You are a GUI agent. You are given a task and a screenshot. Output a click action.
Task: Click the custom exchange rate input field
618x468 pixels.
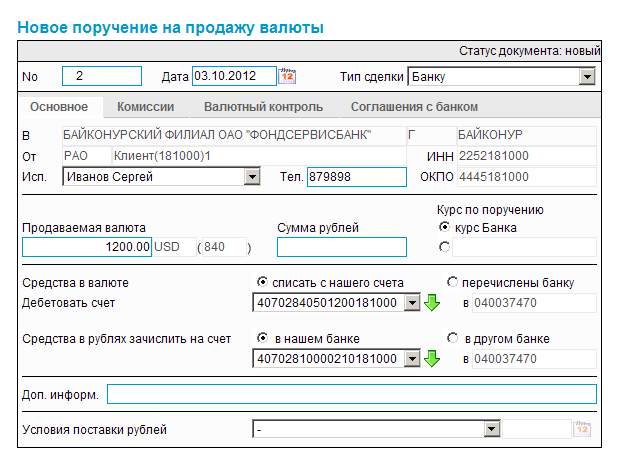pyautogui.click(x=524, y=247)
